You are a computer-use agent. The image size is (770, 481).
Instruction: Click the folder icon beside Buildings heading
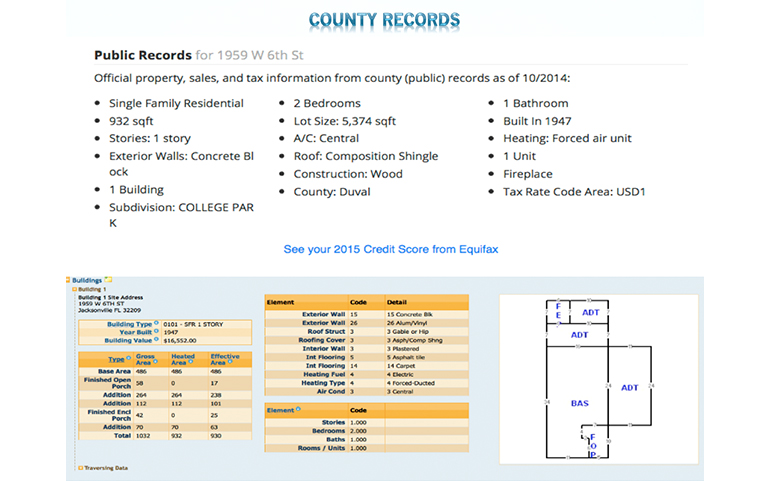pyautogui.click(x=108, y=279)
